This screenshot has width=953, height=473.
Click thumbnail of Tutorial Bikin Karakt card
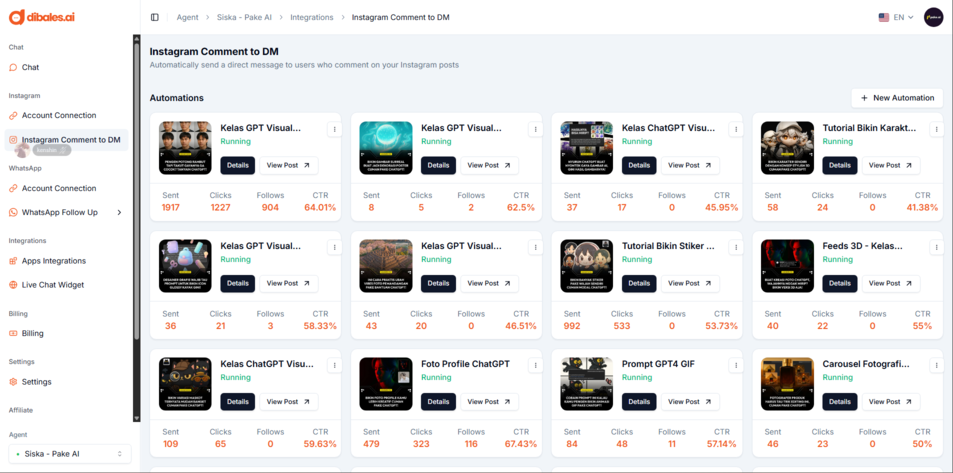tap(787, 148)
